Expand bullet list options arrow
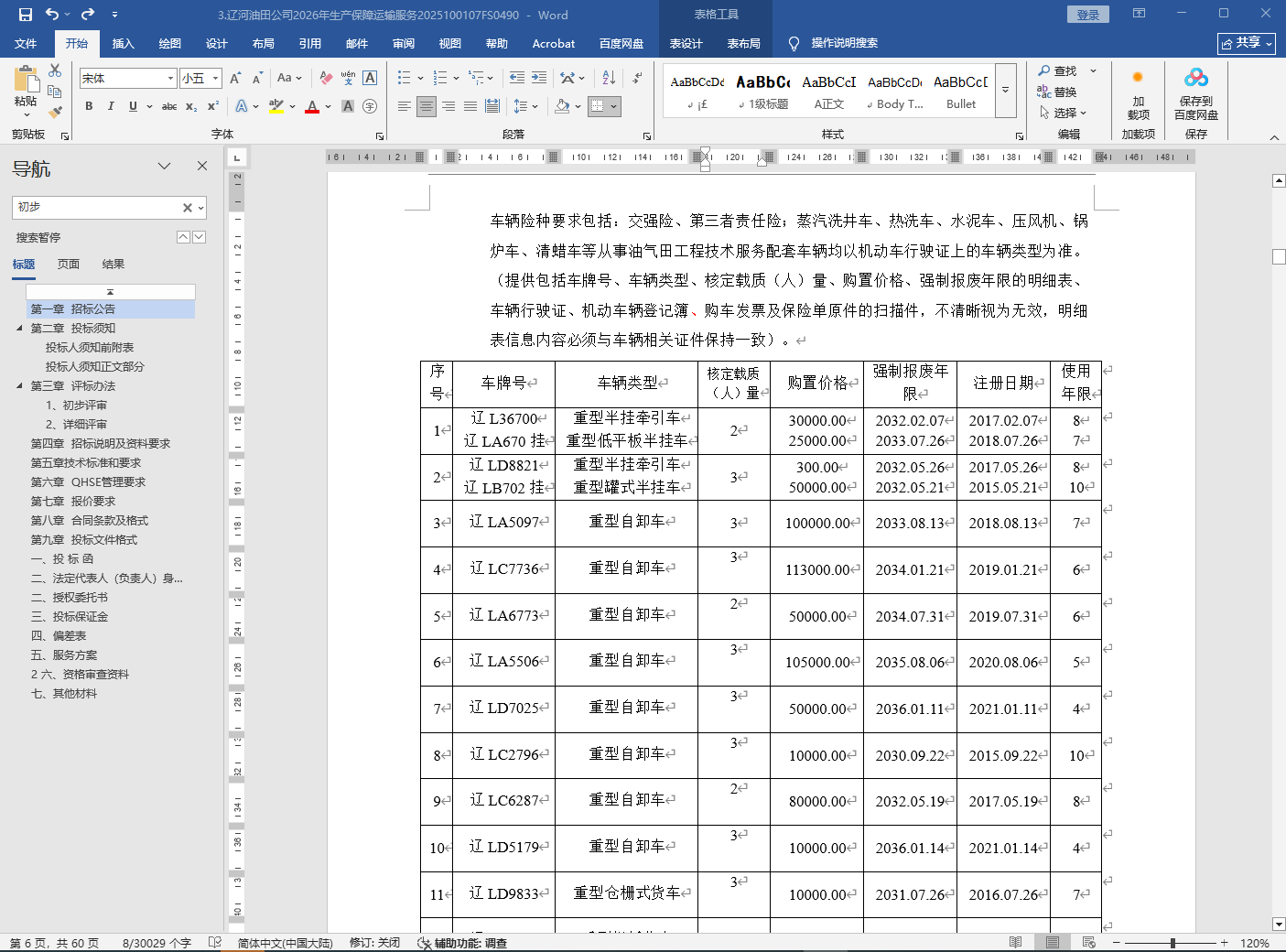 pos(420,79)
